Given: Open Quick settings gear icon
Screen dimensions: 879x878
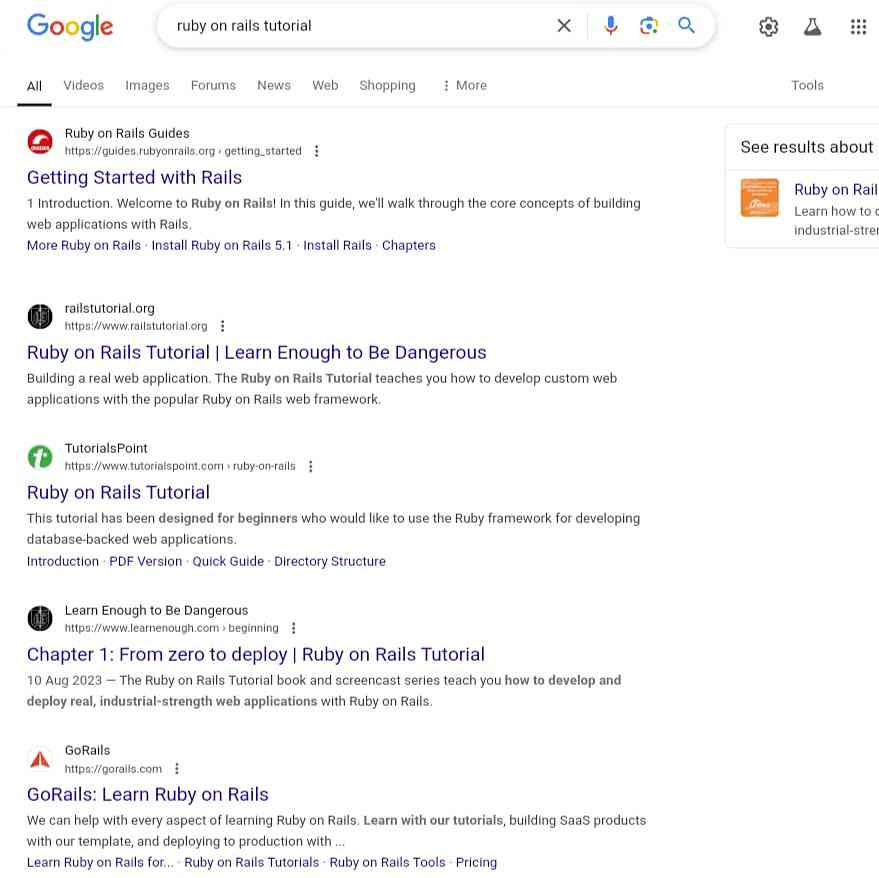Looking at the screenshot, I should [x=768, y=27].
